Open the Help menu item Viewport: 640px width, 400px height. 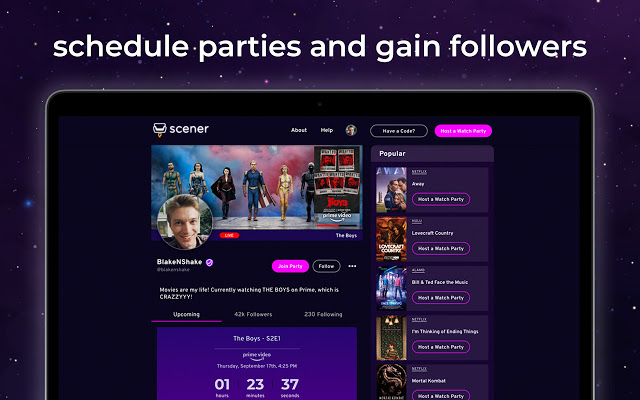(327, 130)
